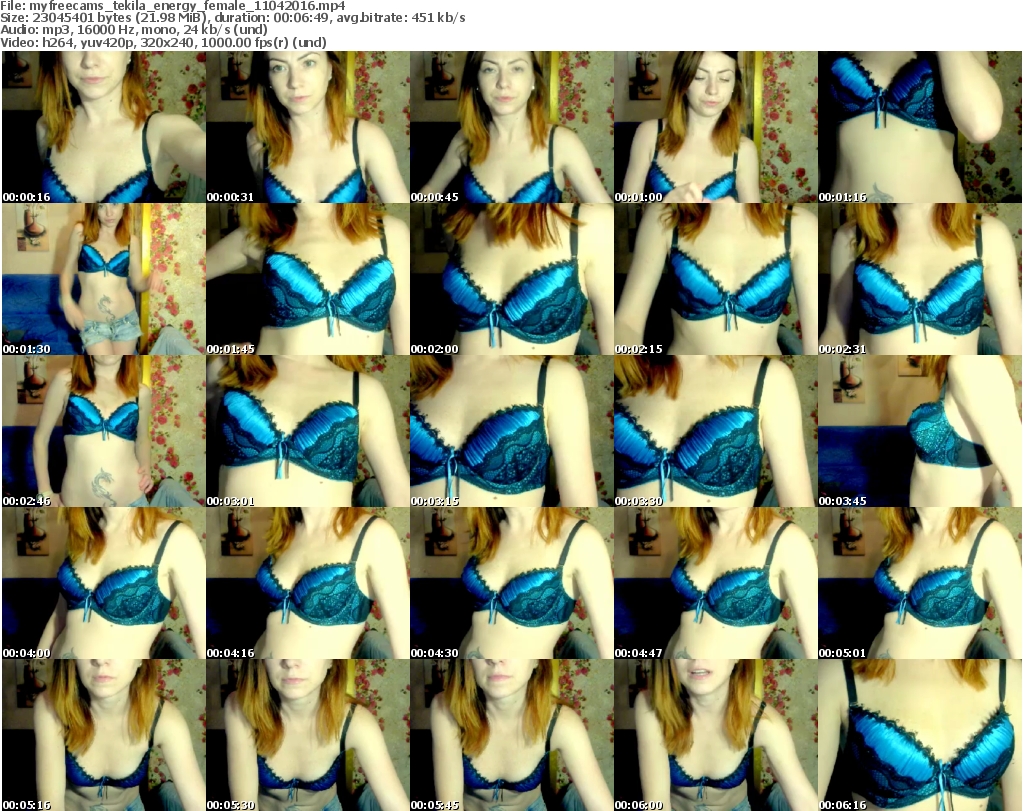Select the thumbnail frame stamped 00:06:16
Image resolution: width=1024 pixels, height=811 pixels.
click(x=920, y=735)
